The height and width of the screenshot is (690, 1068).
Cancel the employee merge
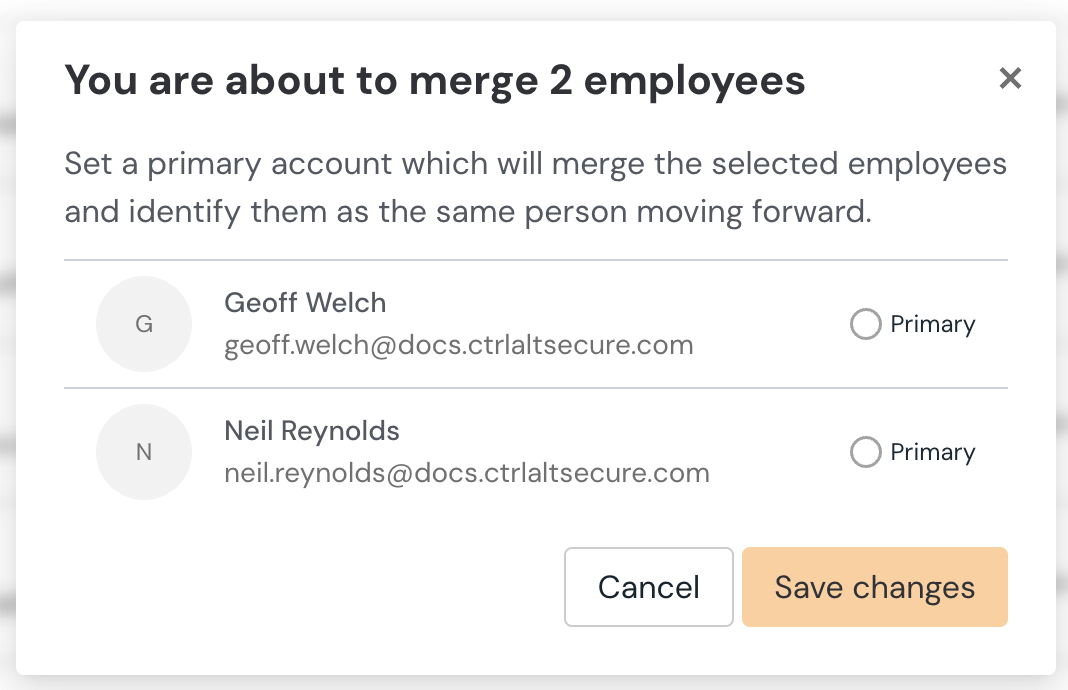(x=648, y=587)
